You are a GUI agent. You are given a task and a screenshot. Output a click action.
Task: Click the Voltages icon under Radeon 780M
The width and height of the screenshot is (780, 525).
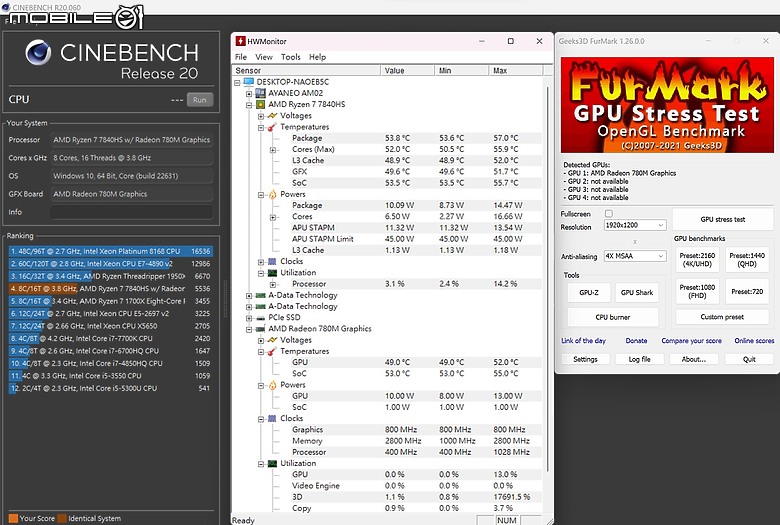point(272,340)
